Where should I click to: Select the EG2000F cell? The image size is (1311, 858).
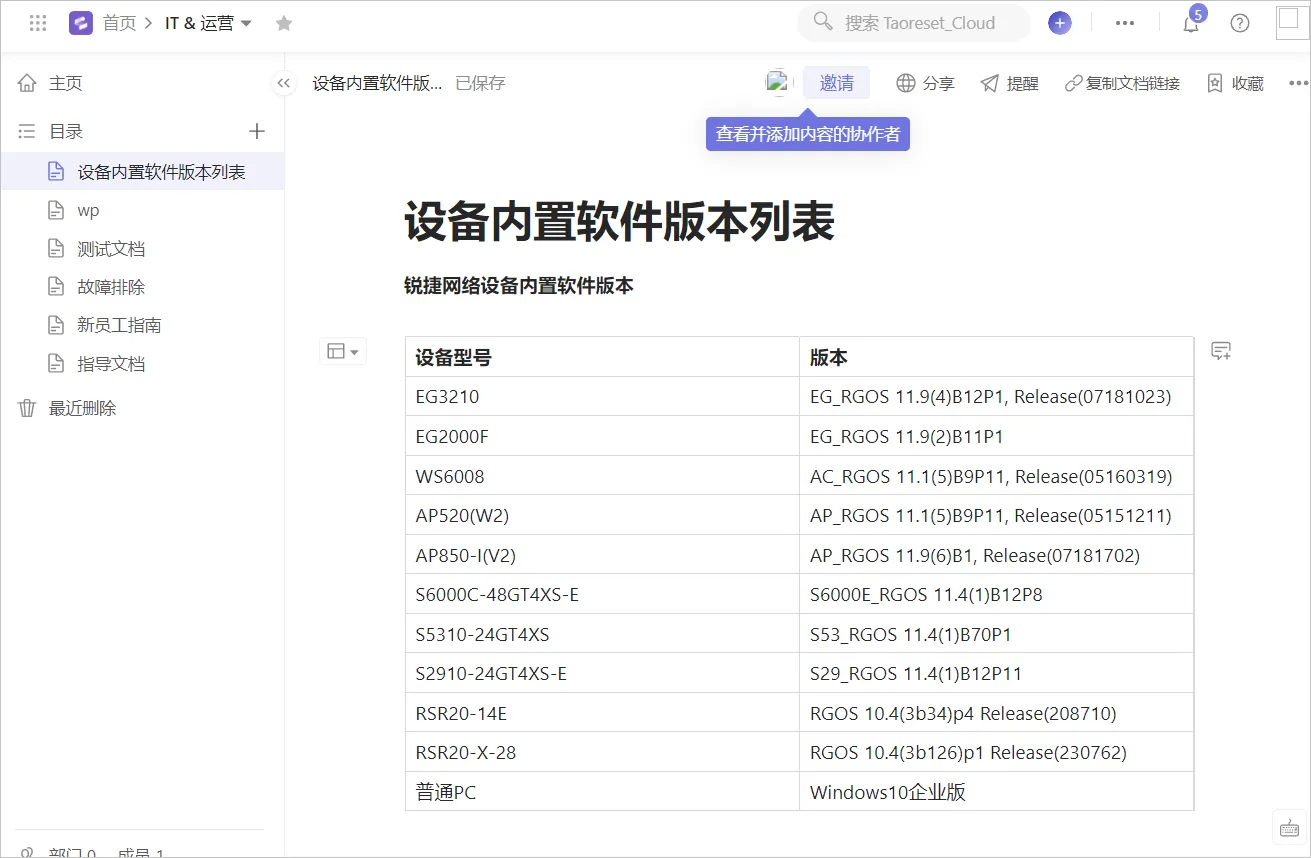pyautogui.click(x=602, y=436)
